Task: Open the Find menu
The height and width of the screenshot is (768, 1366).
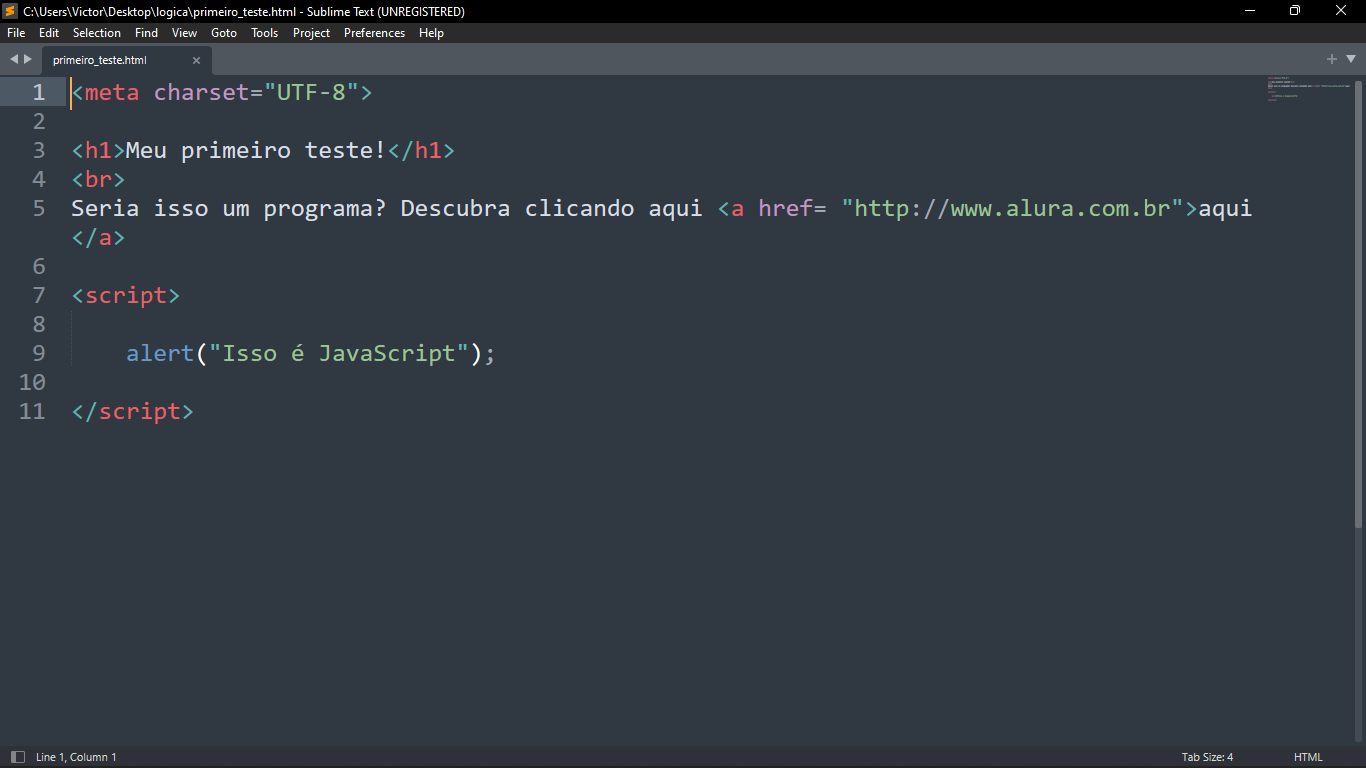Action: click(146, 33)
